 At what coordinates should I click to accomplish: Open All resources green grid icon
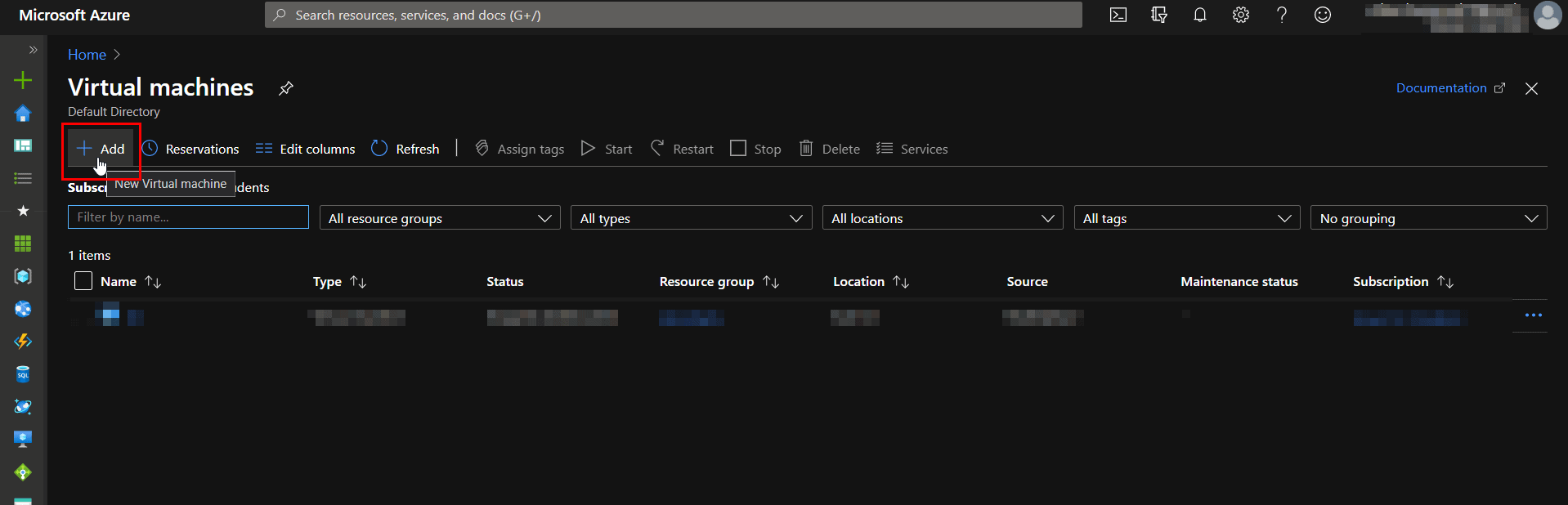point(23,244)
